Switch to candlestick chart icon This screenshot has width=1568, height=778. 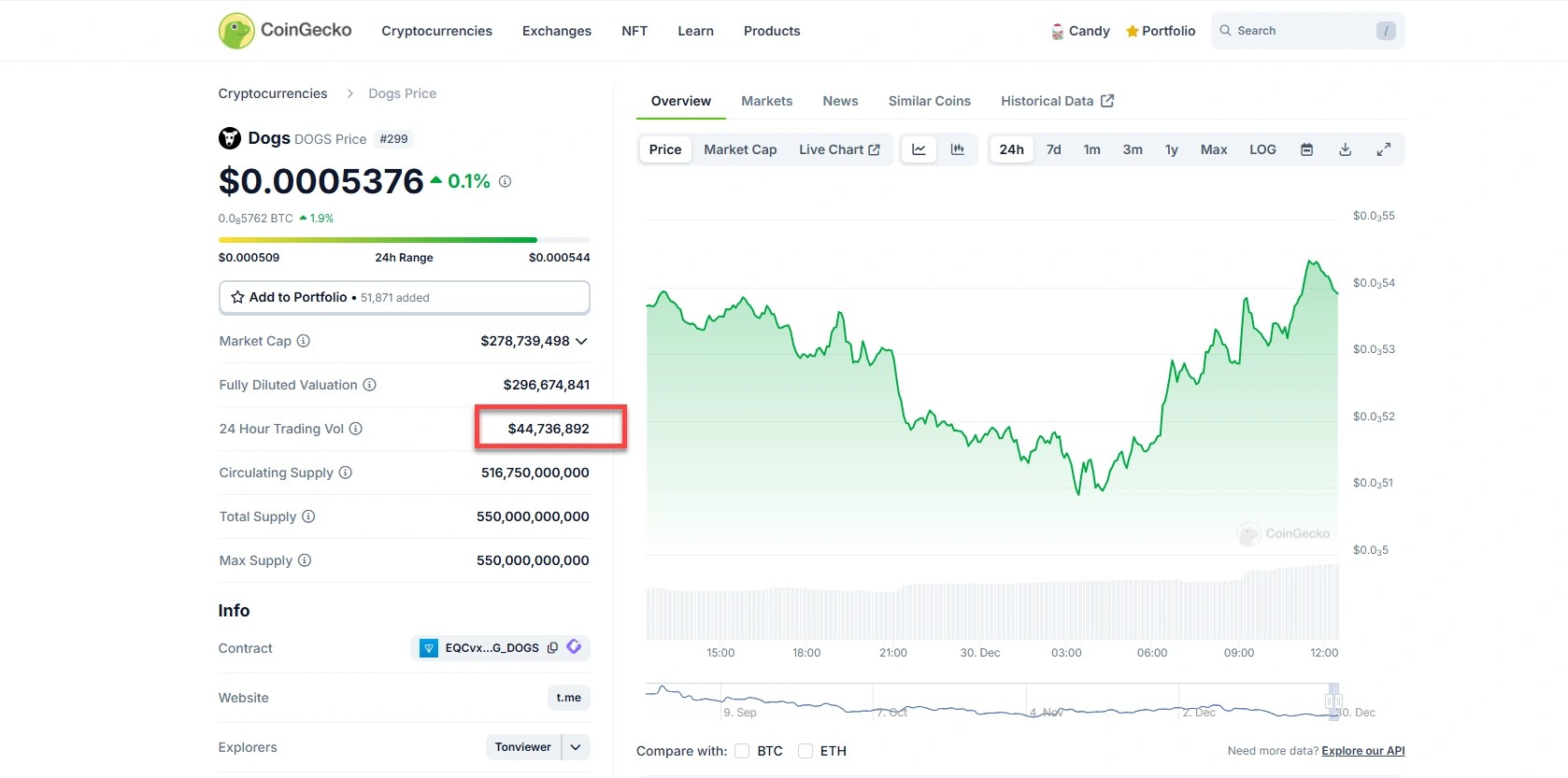click(957, 149)
